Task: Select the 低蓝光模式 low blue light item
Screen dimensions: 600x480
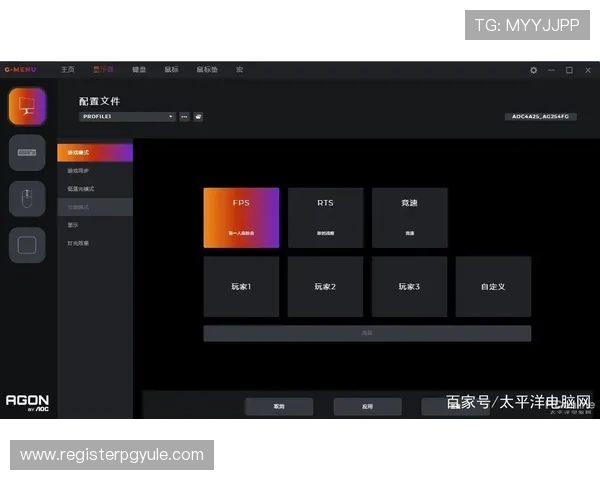Action: click(x=95, y=189)
